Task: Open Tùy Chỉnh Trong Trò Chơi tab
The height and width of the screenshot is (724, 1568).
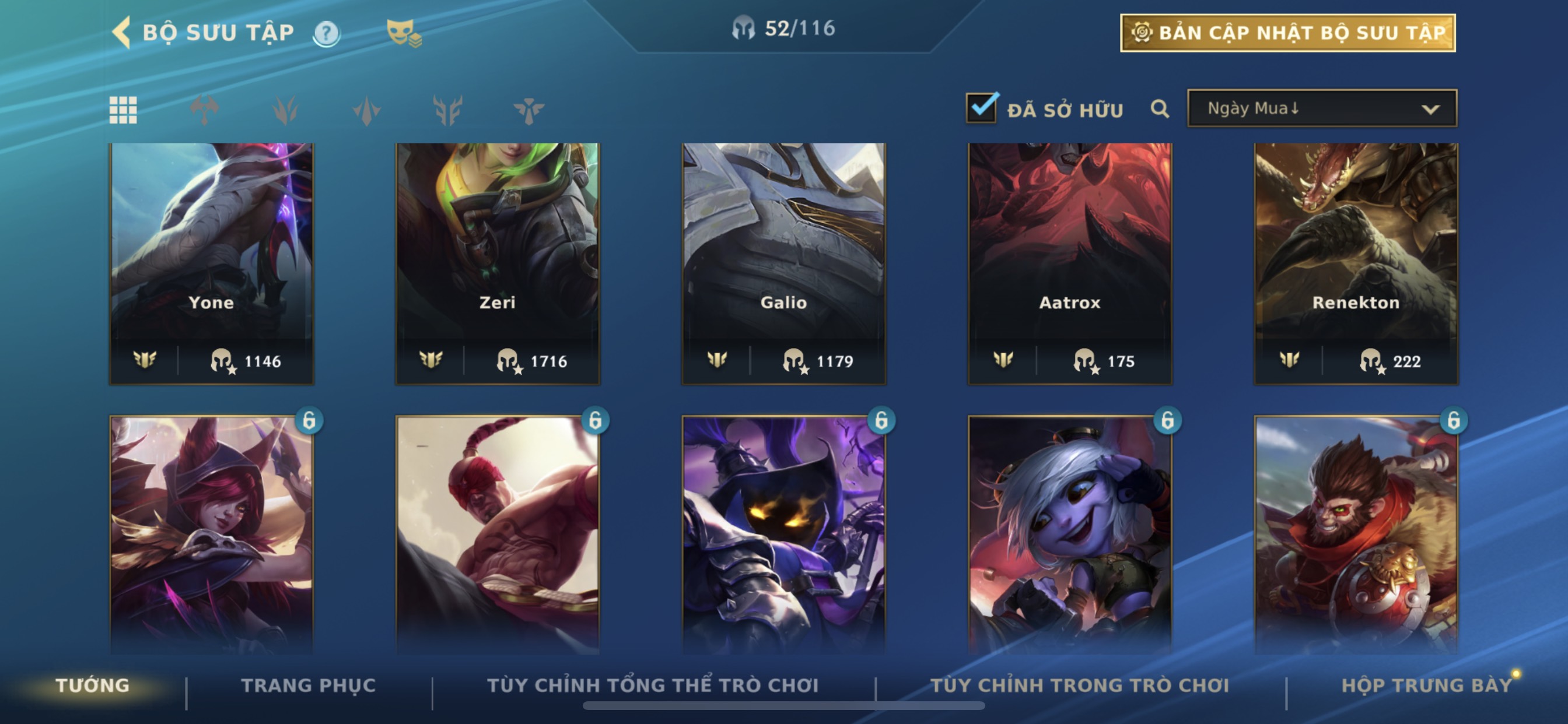Action: click(x=1080, y=685)
